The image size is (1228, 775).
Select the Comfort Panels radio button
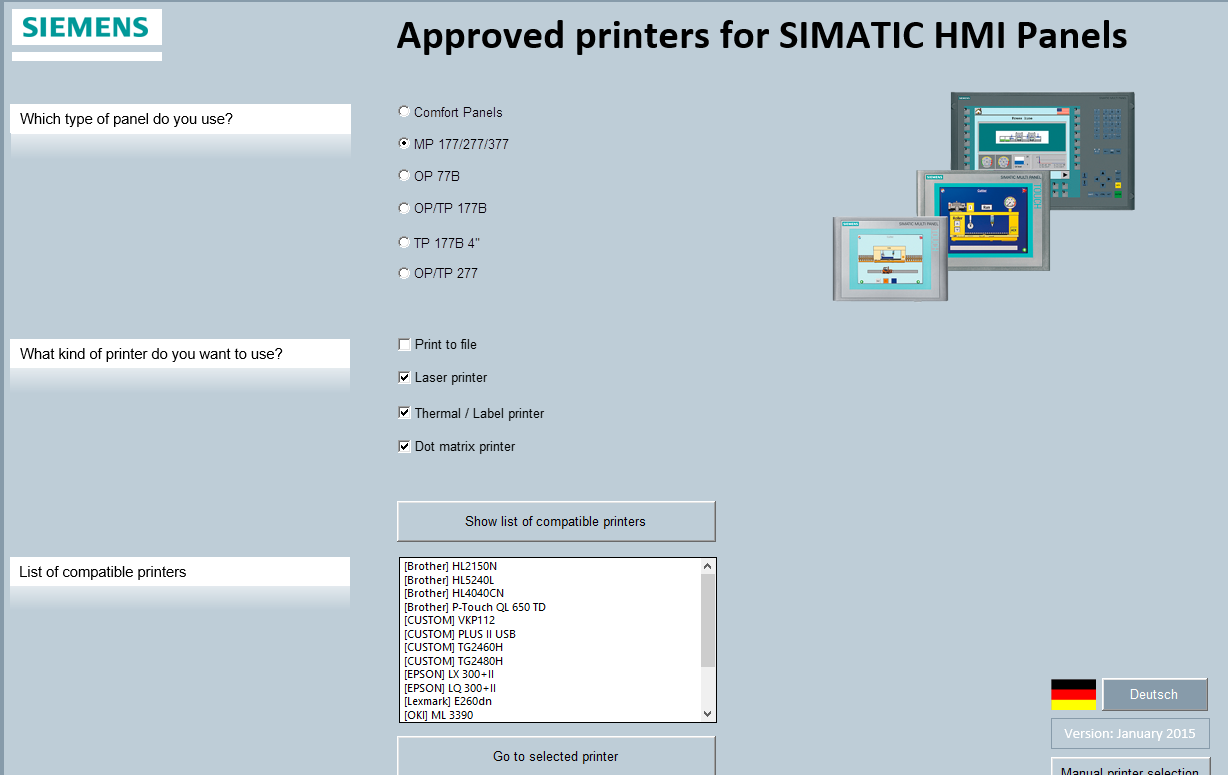click(x=404, y=112)
